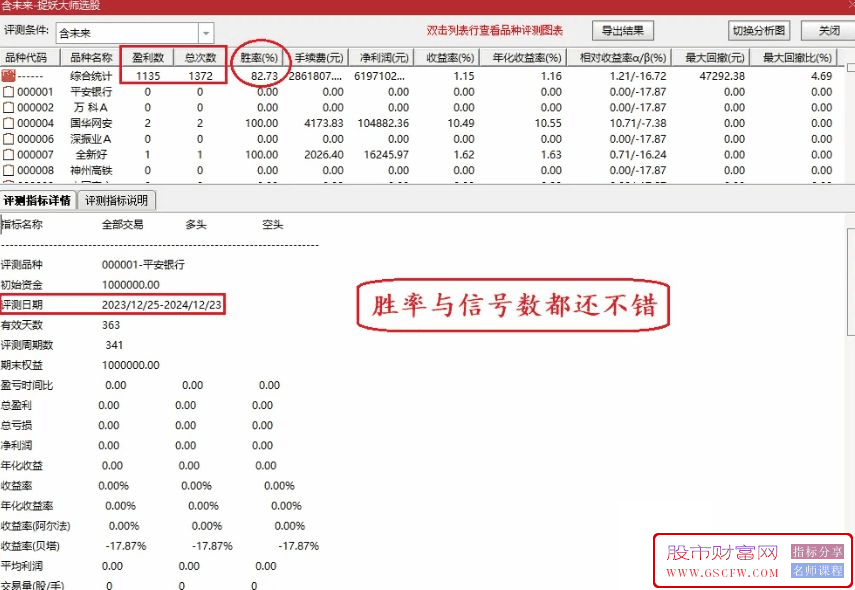
Task: Select the 全新好 row name
Action: point(91,155)
